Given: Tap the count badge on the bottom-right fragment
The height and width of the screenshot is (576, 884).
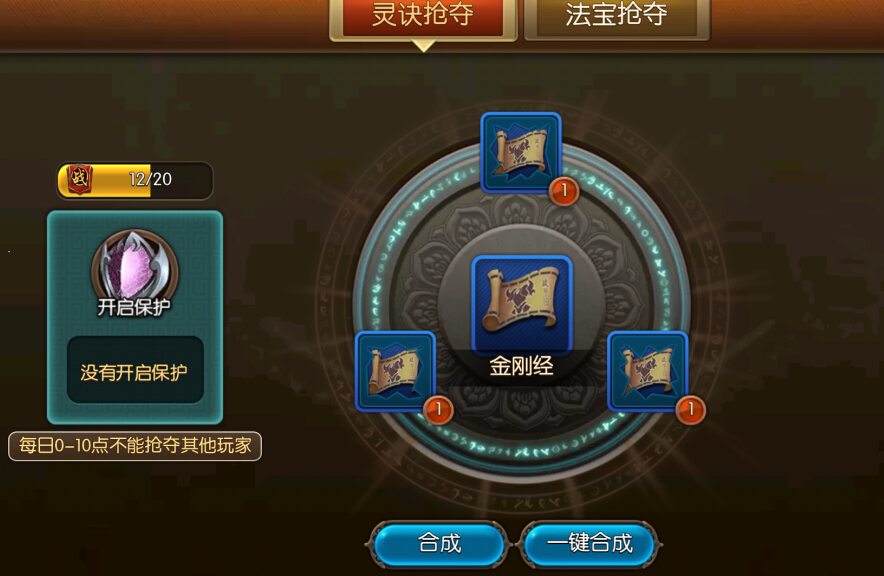Looking at the screenshot, I should point(691,410).
